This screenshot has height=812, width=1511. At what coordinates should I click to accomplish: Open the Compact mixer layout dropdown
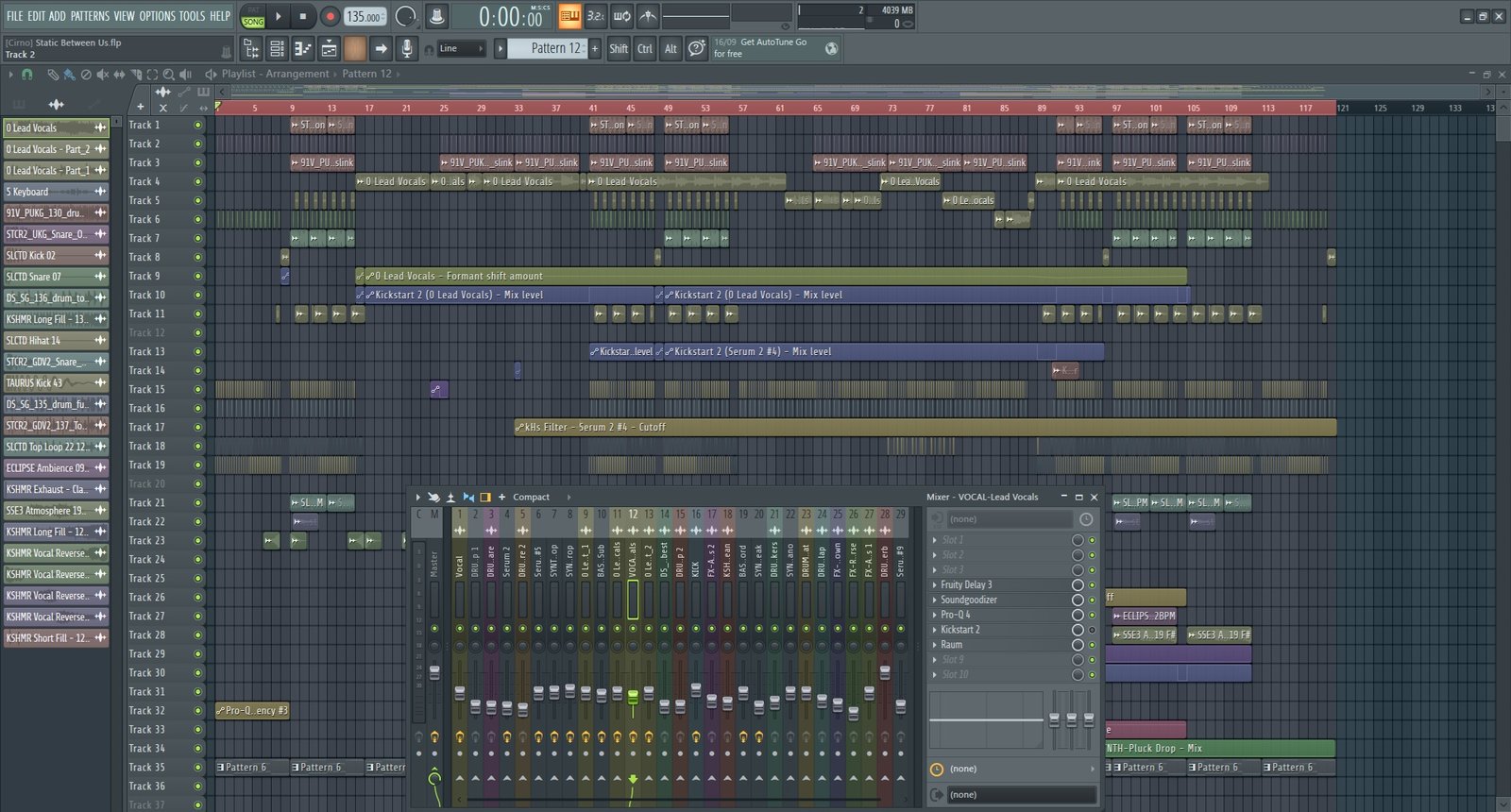[542, 497]
